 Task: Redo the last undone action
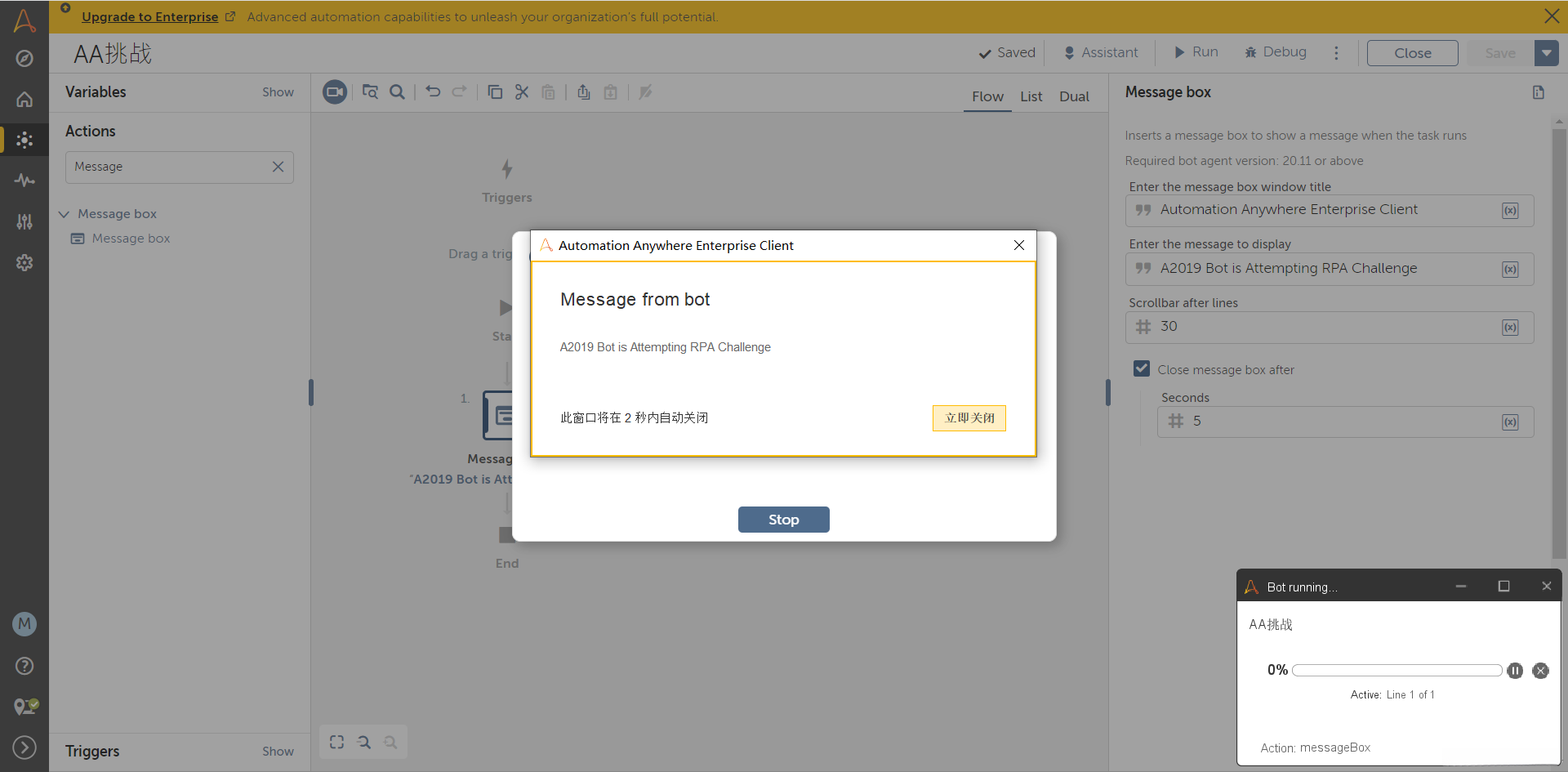tap(460, 92)
